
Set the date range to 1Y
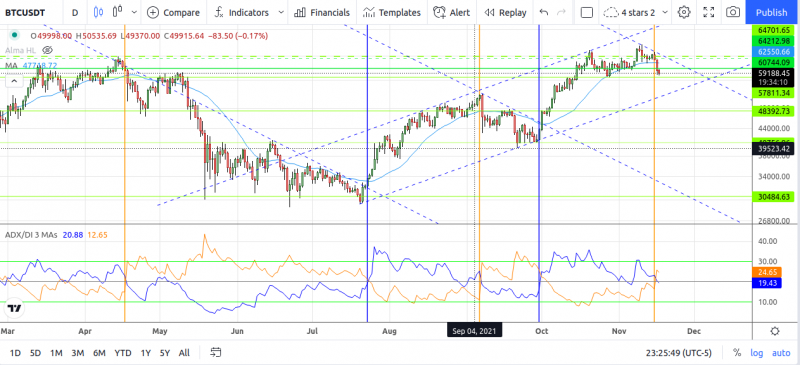(x=145, y=353)
